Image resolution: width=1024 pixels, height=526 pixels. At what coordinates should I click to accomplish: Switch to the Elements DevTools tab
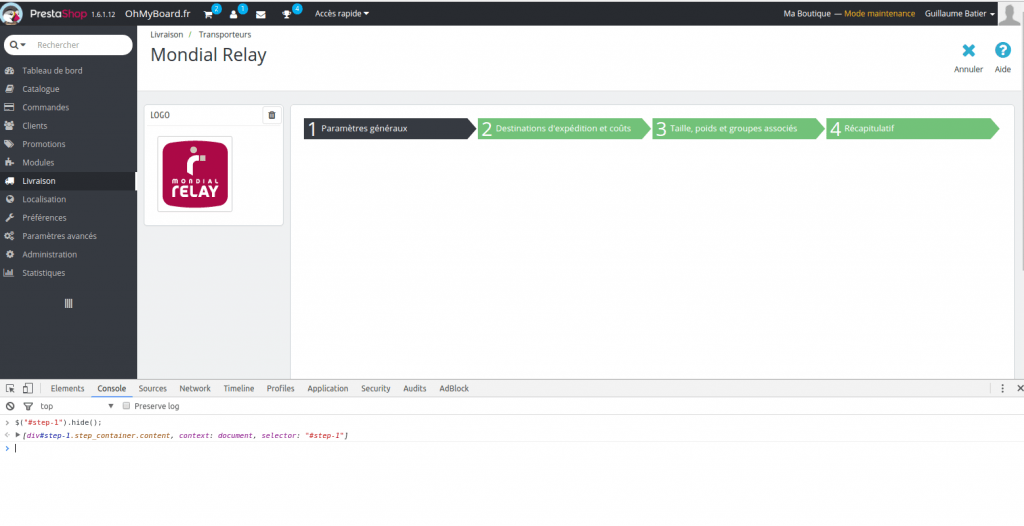[67, 388]
